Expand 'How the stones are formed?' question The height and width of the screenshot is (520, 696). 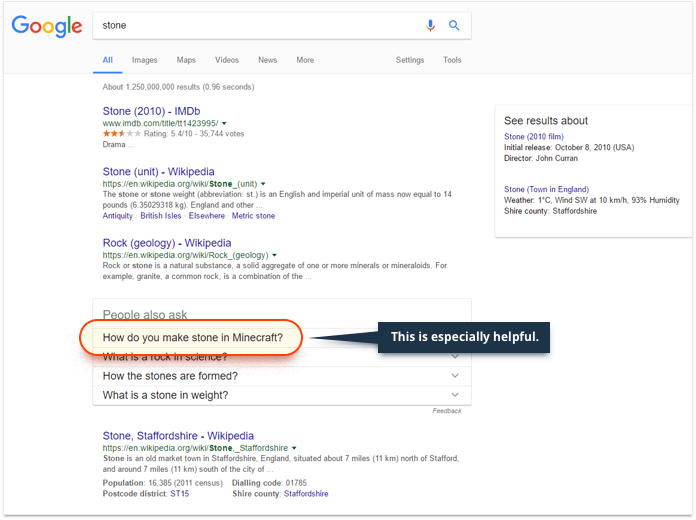282,376
